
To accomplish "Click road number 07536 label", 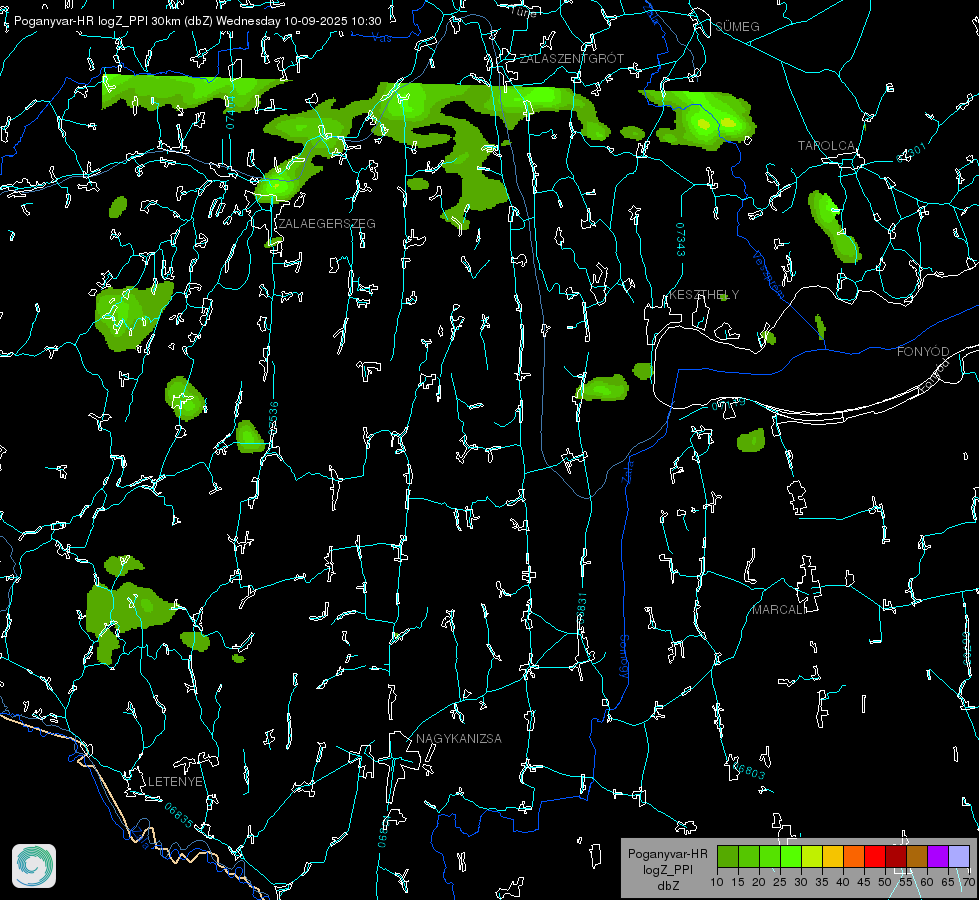I will click(273, 418).
